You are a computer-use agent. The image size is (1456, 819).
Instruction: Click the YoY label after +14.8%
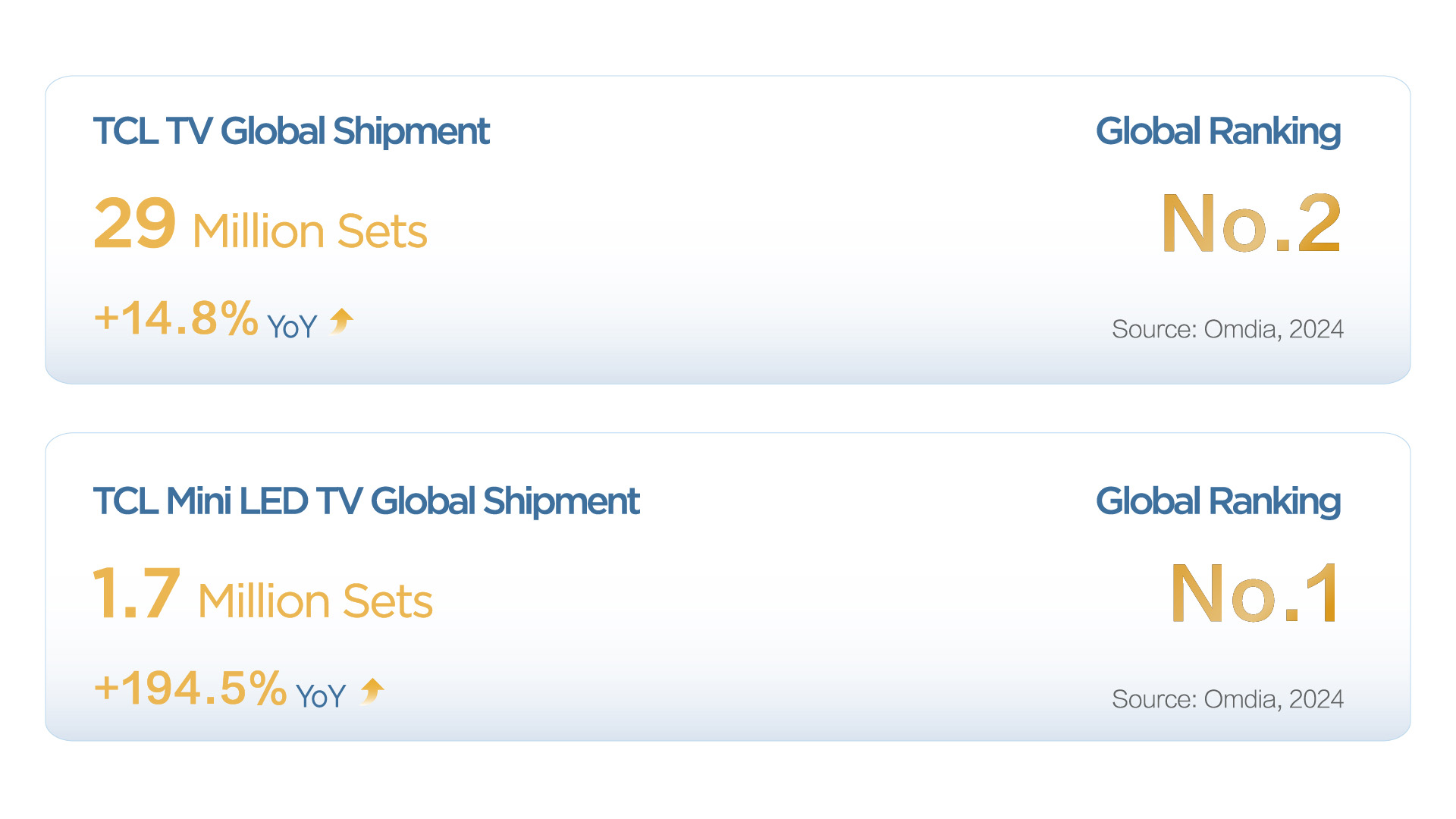(292, 328)
